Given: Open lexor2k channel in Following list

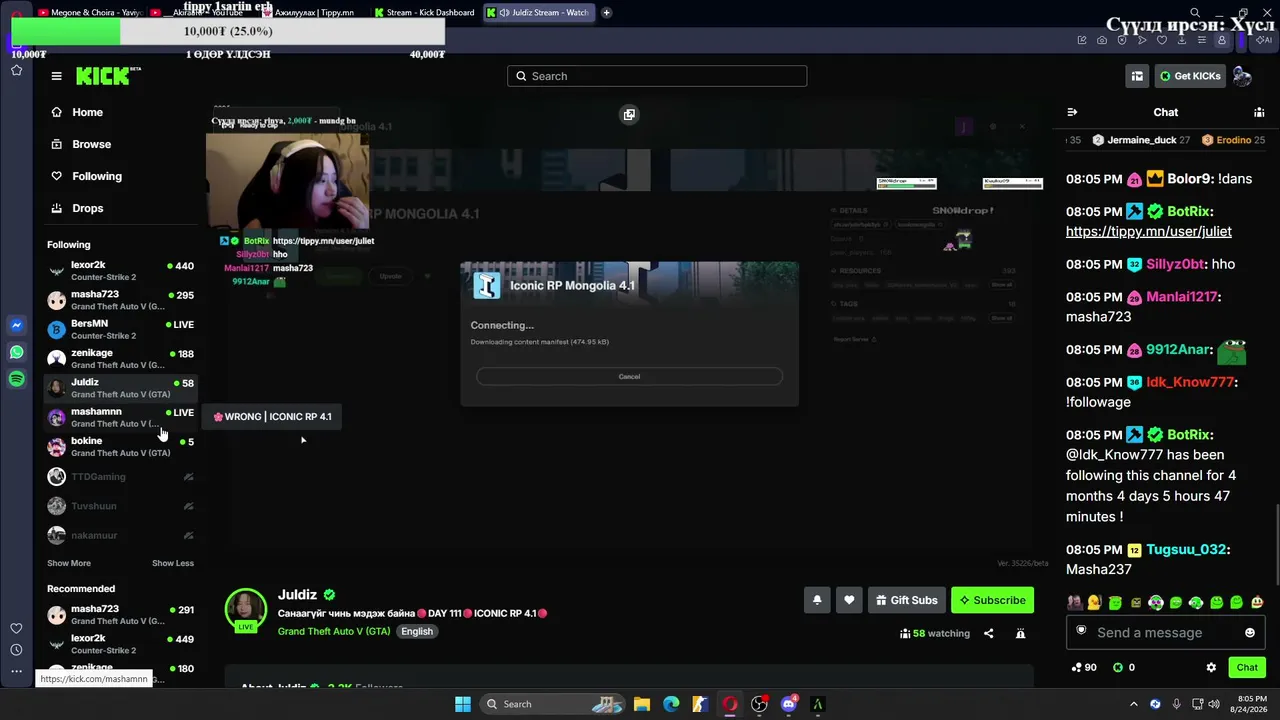Looking at the screenshot, I should point(121,271).
